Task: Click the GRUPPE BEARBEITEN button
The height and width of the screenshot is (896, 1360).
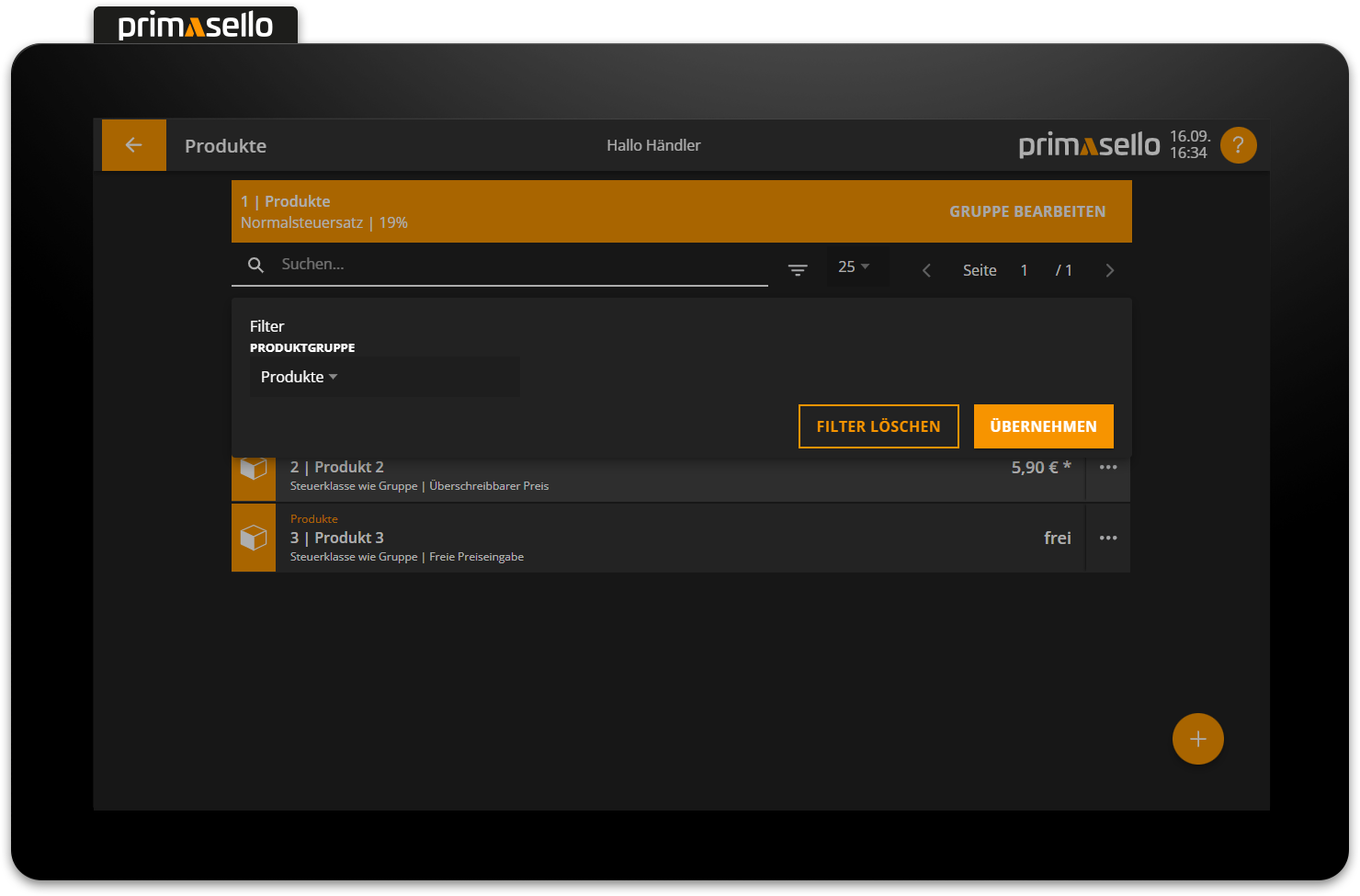Action: tap(1026, 210)
